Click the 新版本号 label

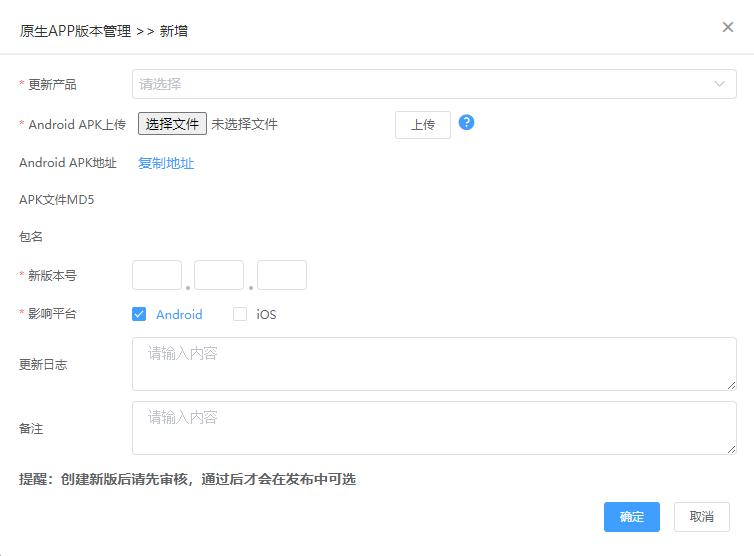click(52, 275)
